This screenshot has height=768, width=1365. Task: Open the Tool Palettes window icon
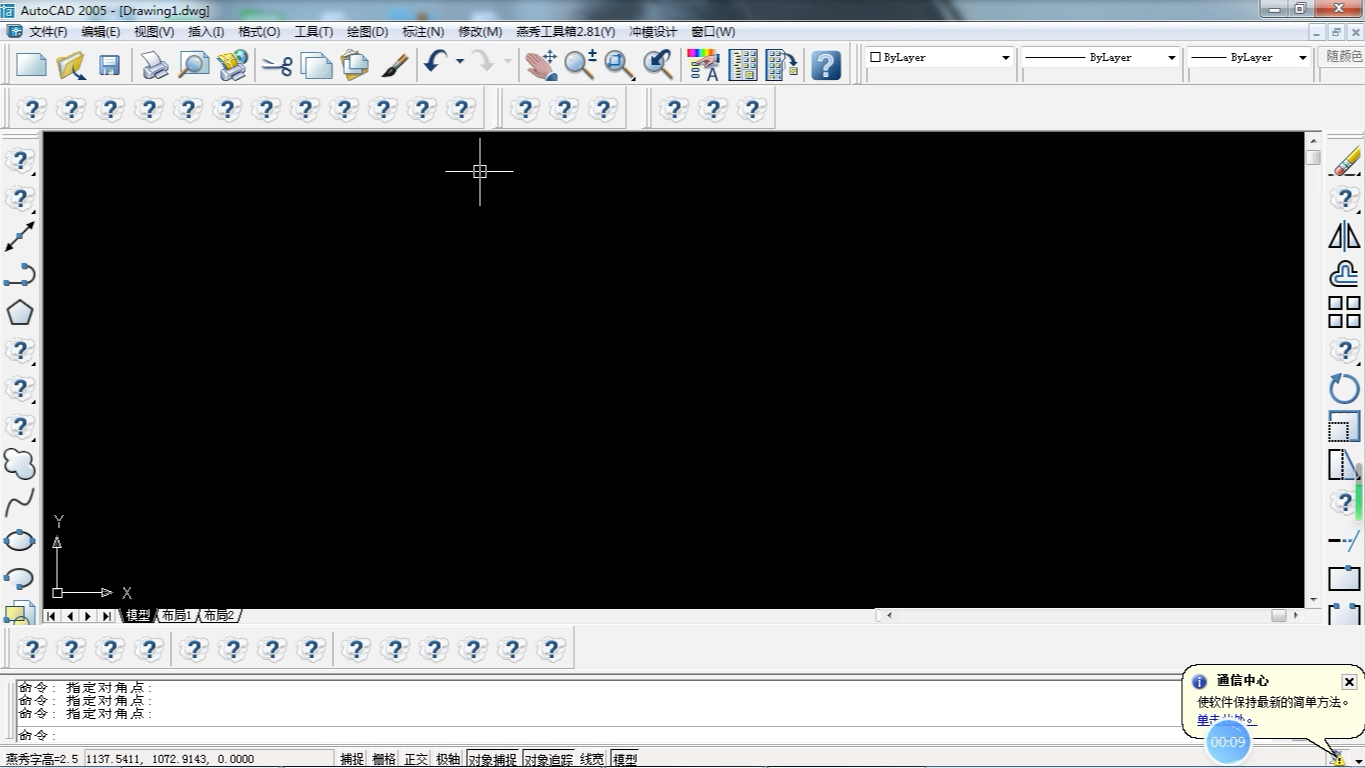pos(782,65)
